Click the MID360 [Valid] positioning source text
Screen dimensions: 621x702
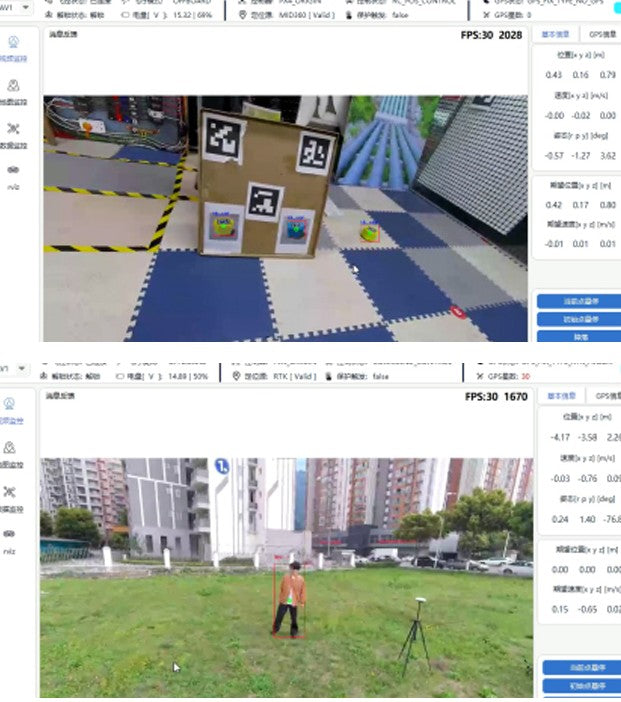coord(307,15)
